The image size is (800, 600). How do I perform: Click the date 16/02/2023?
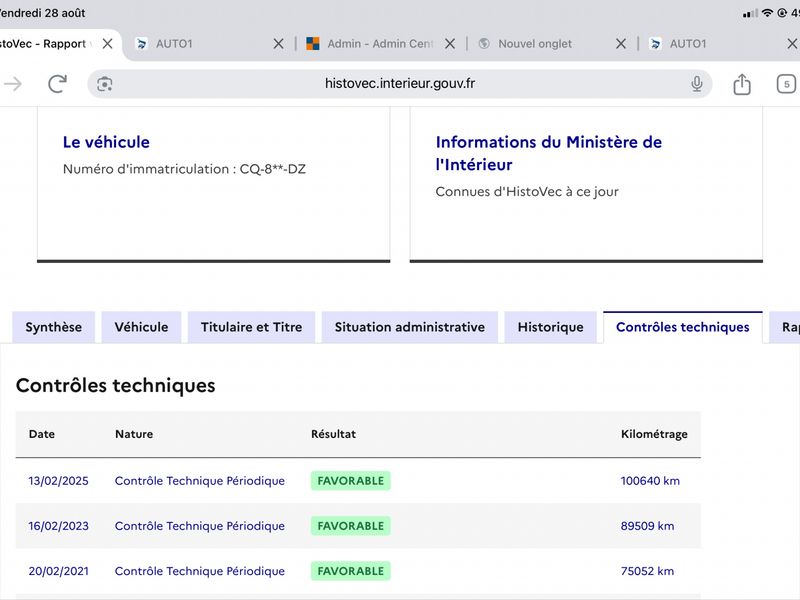tap(58, 526)
